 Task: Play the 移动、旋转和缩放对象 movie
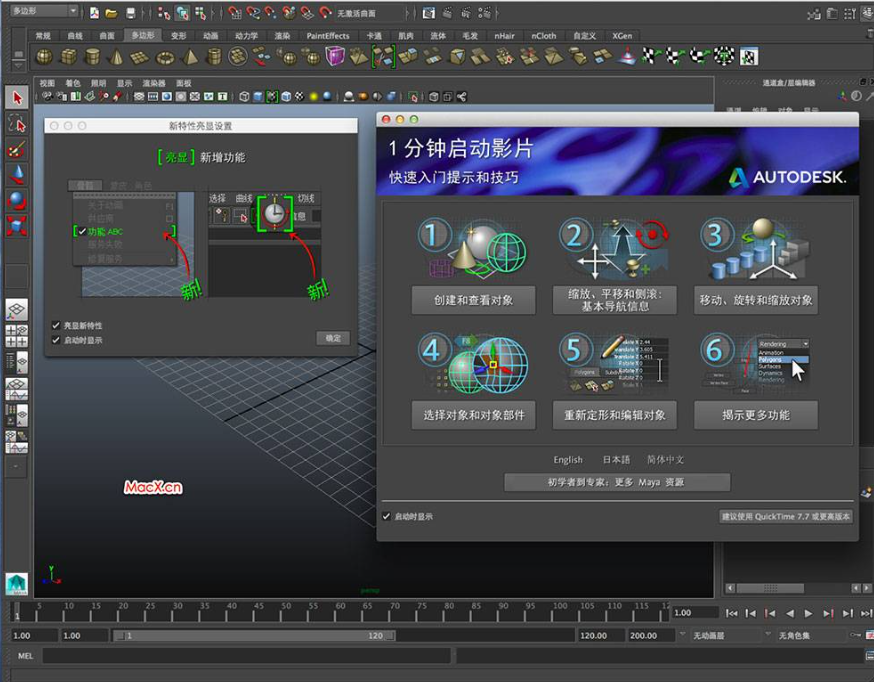(756, 300)
